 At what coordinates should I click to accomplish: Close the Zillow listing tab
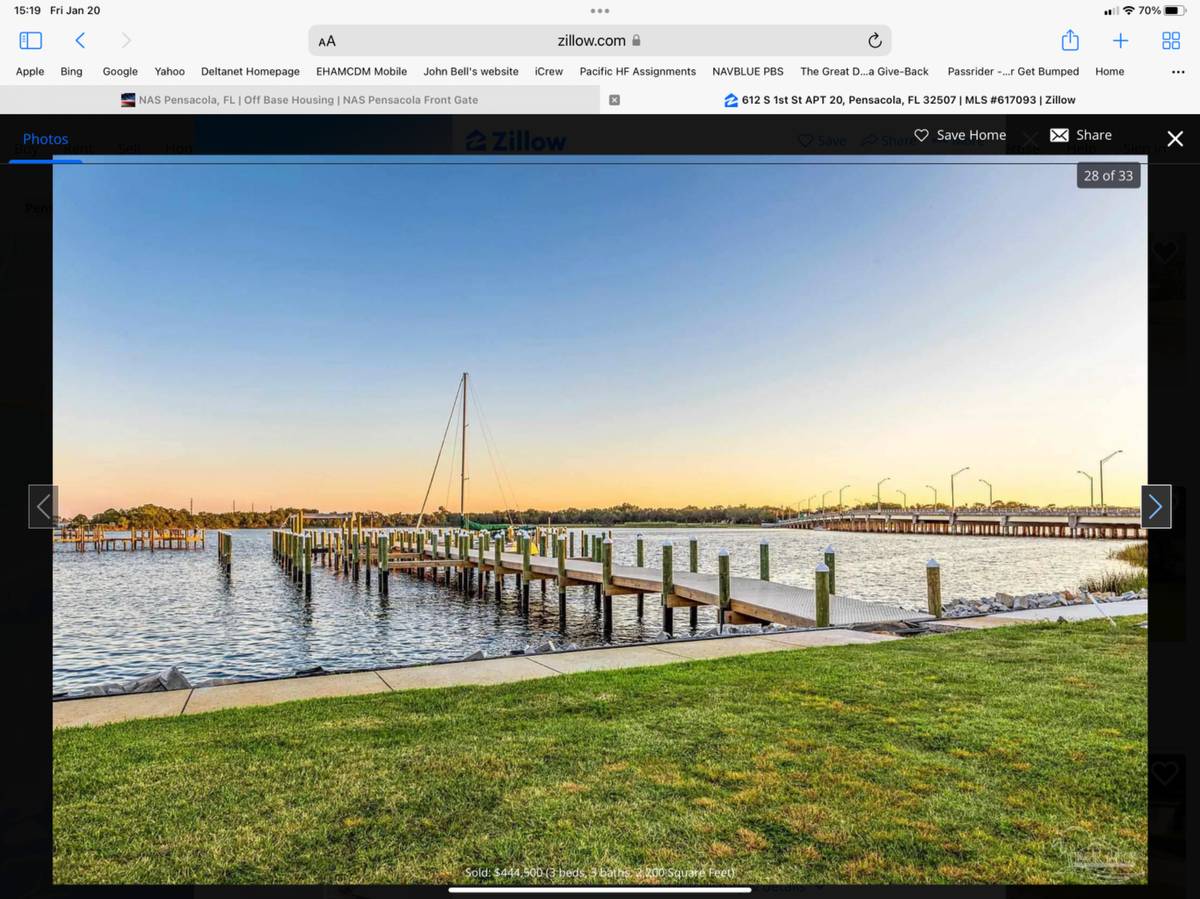(614, 100)
